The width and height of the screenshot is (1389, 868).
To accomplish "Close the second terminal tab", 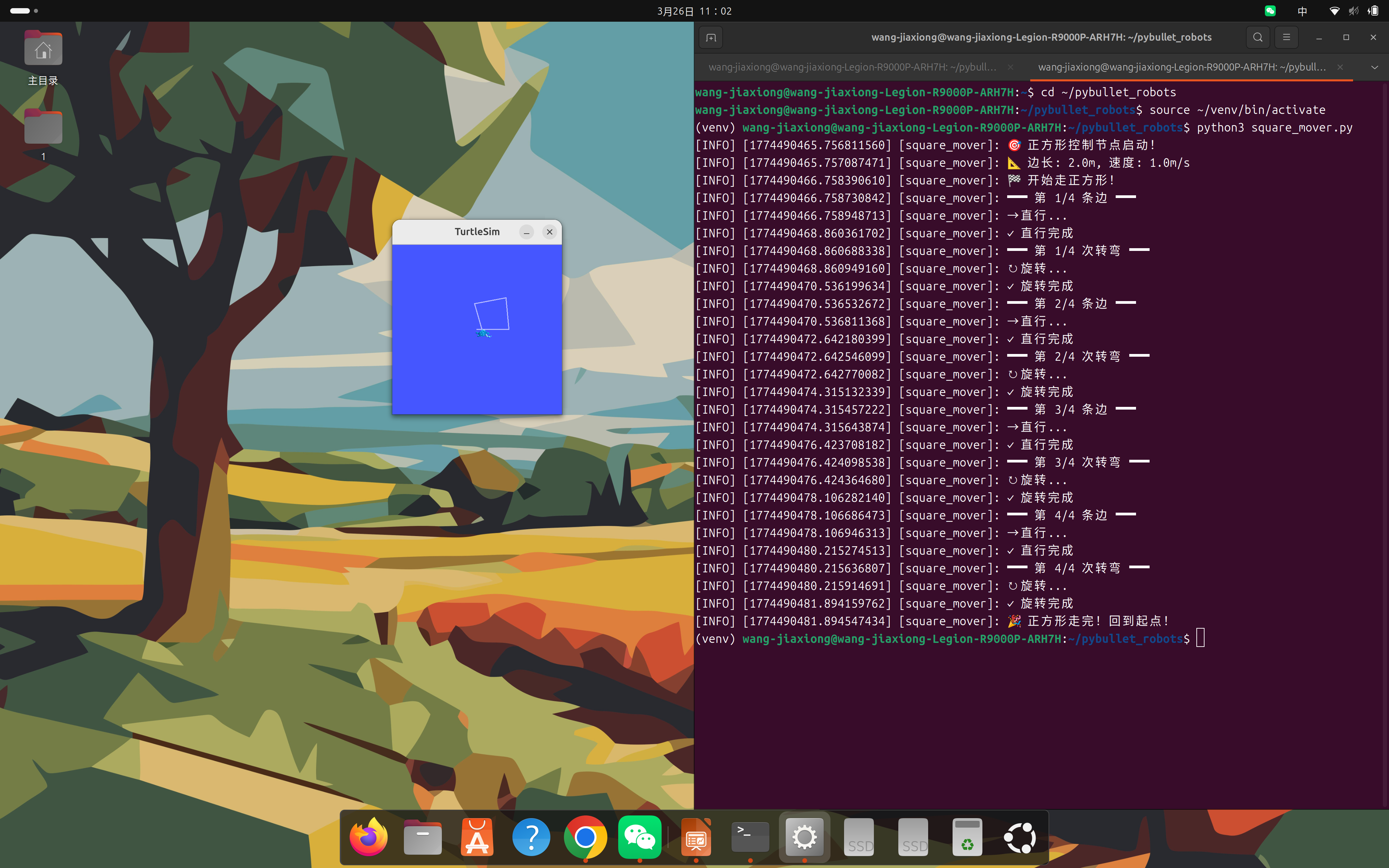I will tap(1339, 67).
